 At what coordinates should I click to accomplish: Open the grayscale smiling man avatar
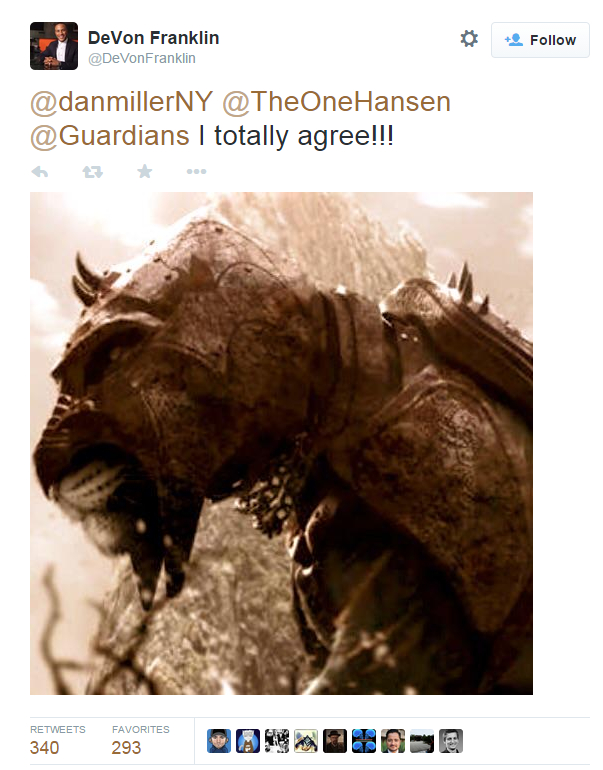point(451,741)
